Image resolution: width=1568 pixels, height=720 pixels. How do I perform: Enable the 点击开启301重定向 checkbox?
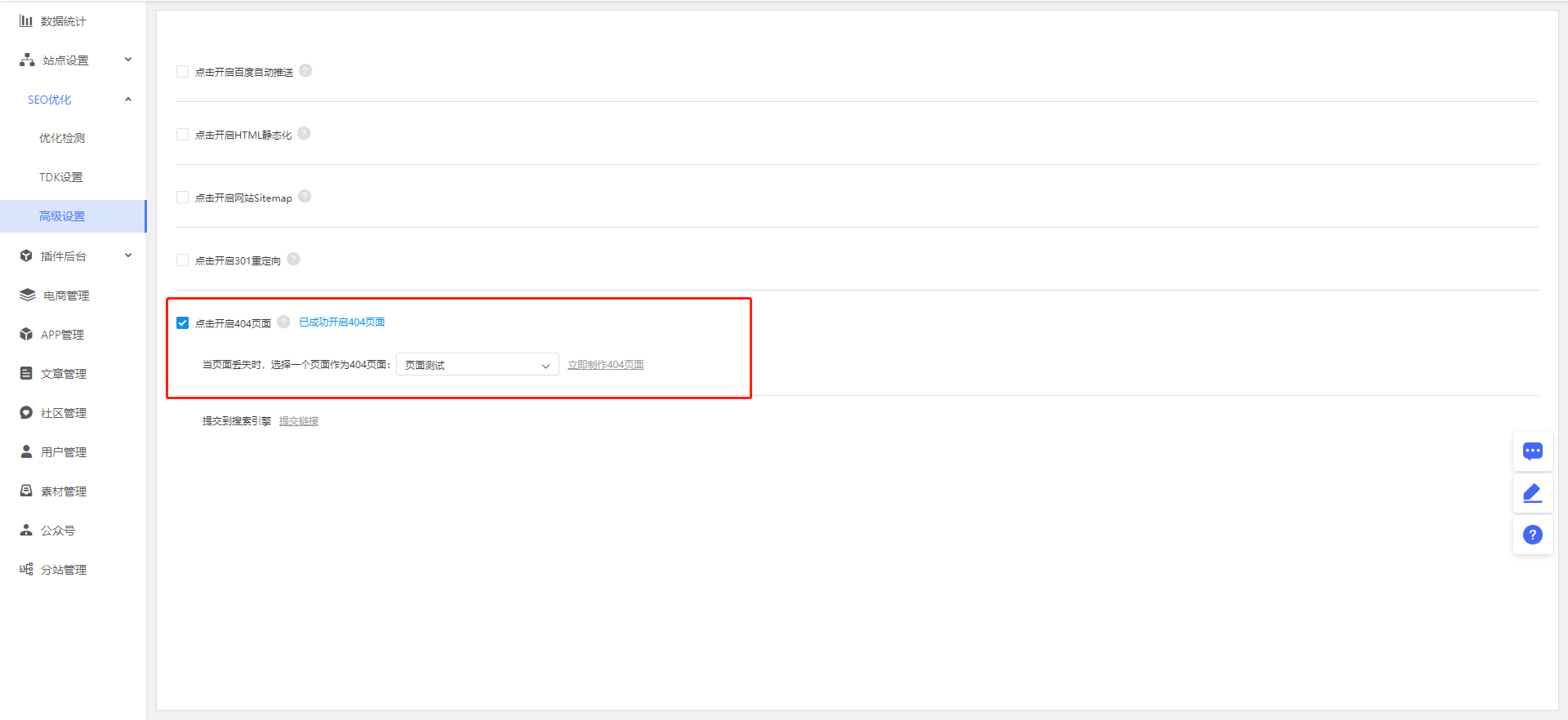(183, 260)
